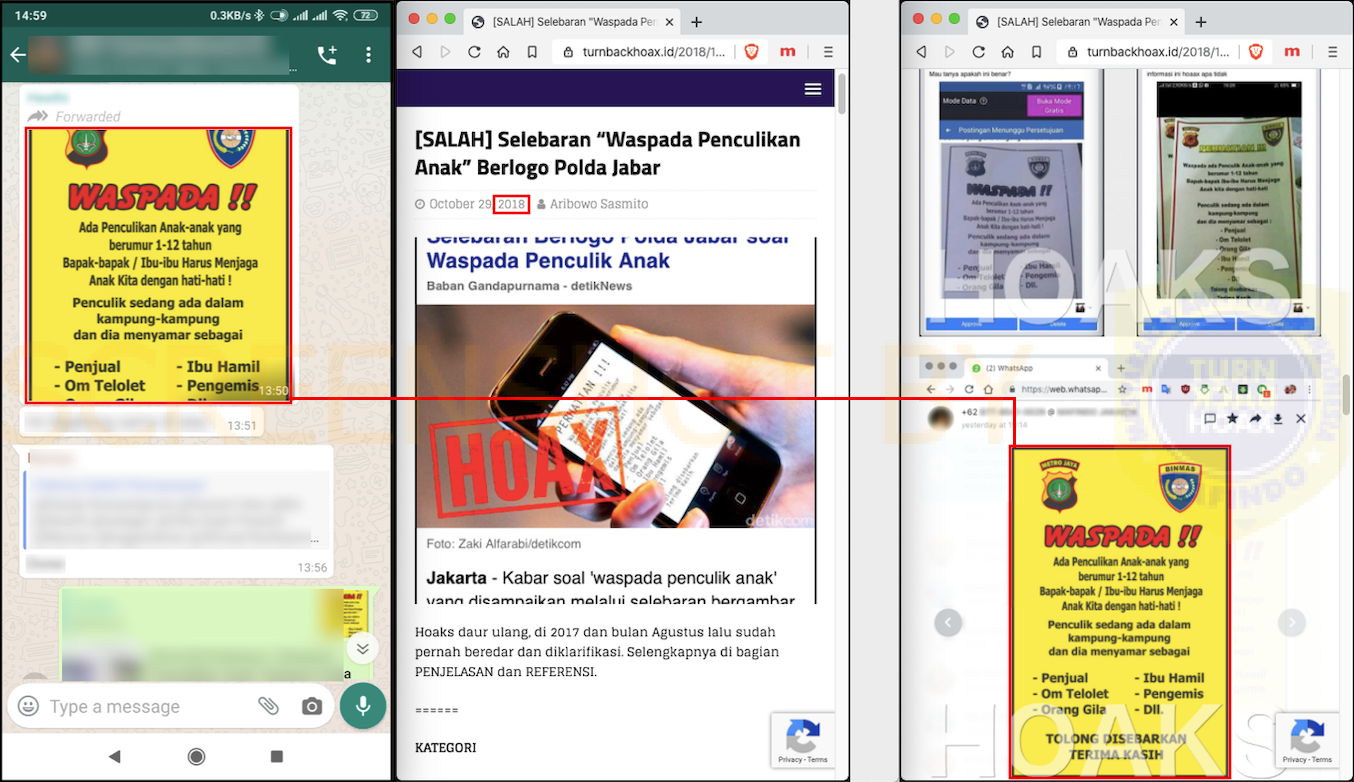
Task: Click chat bubble icon in WhatsApp Web viewer
Action: pyautogui.click(x=1209, y=419)
